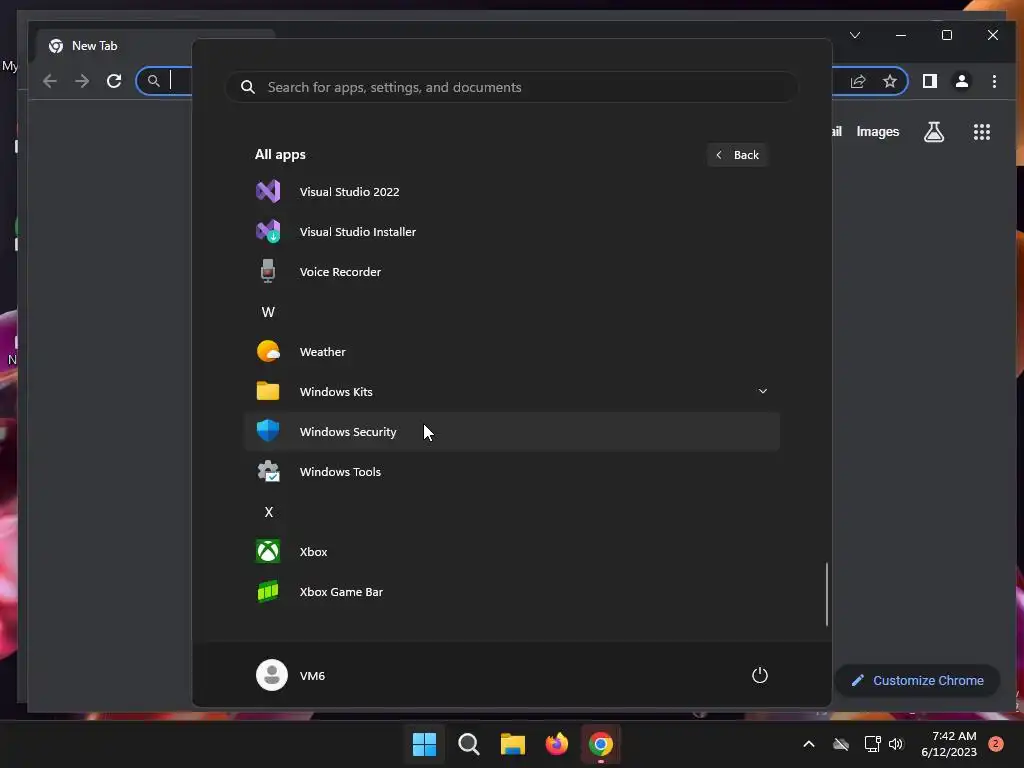
Task: Open Windows Tools gear icon
Action: pos(268,471)
